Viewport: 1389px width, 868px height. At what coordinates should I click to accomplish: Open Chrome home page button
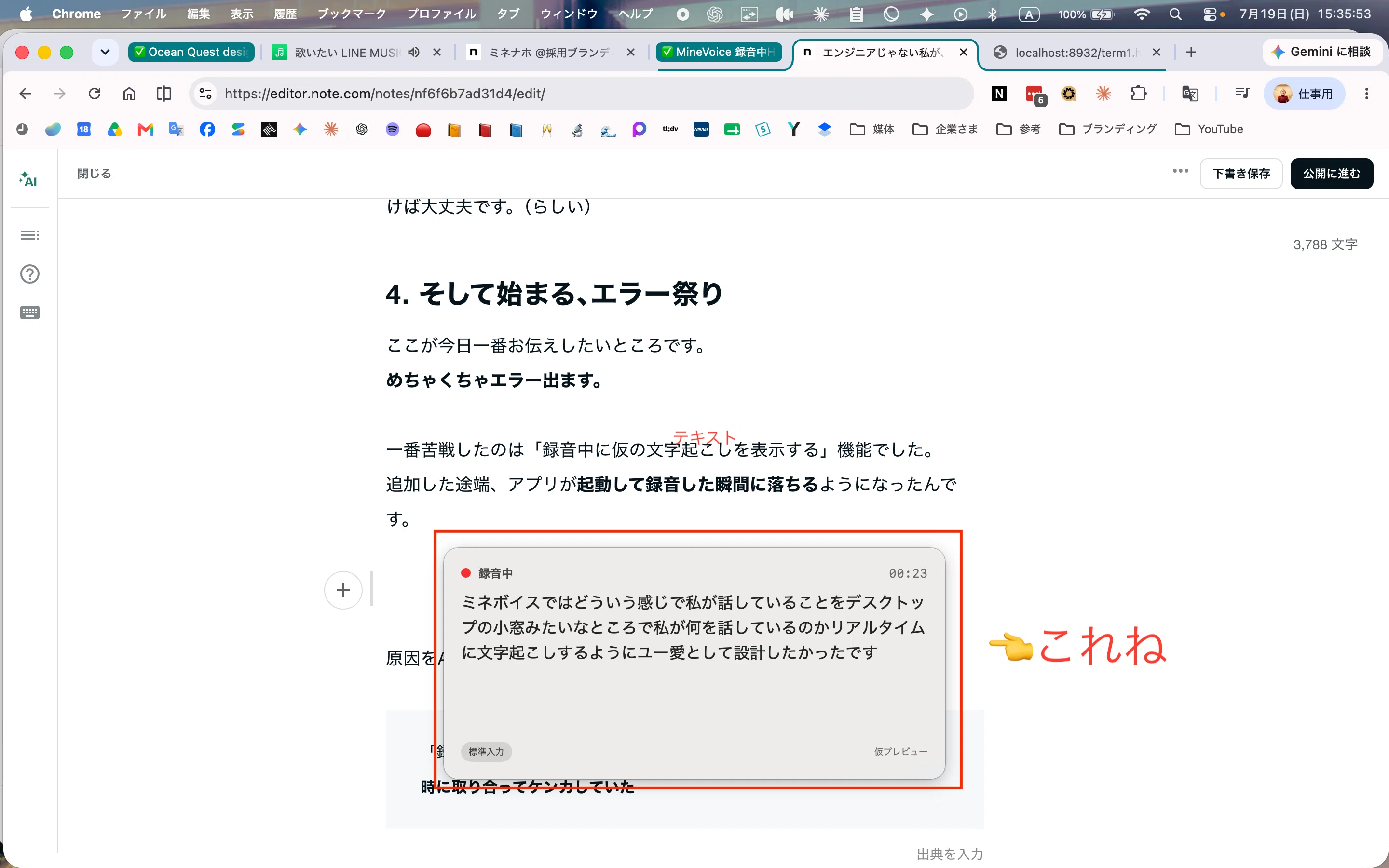click(x=129, y=94)
